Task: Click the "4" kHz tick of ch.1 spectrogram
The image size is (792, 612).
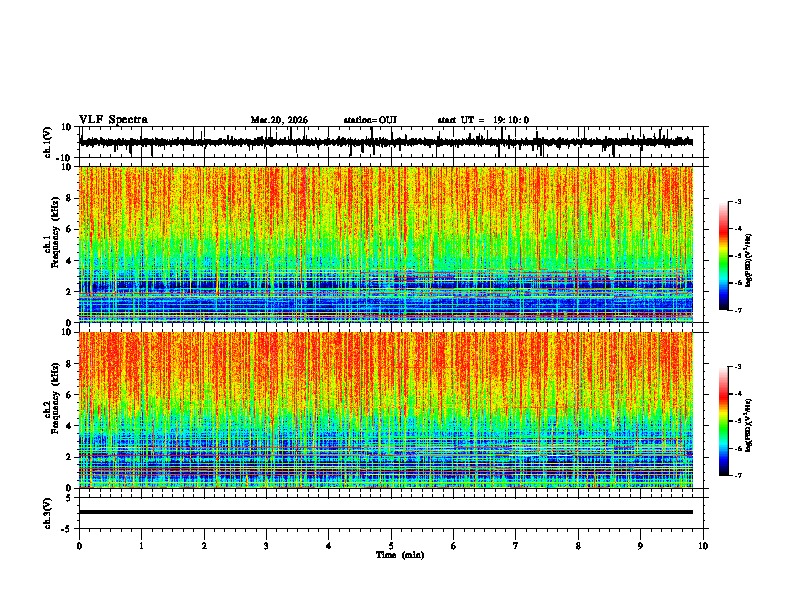Action: coord(69,261)
